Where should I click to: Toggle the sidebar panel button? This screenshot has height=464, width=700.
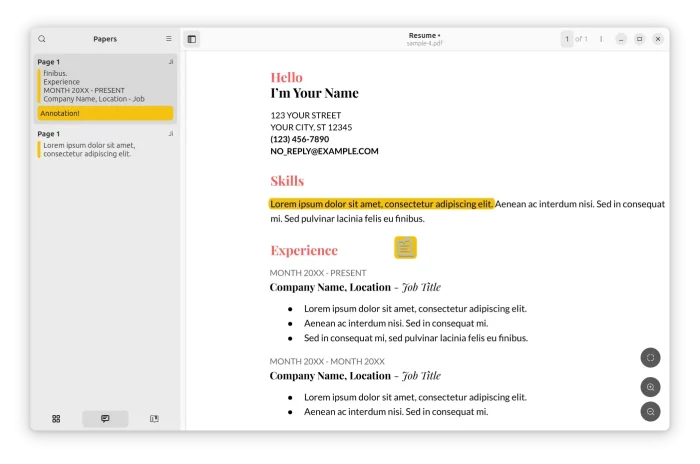[x=192, y=39]
